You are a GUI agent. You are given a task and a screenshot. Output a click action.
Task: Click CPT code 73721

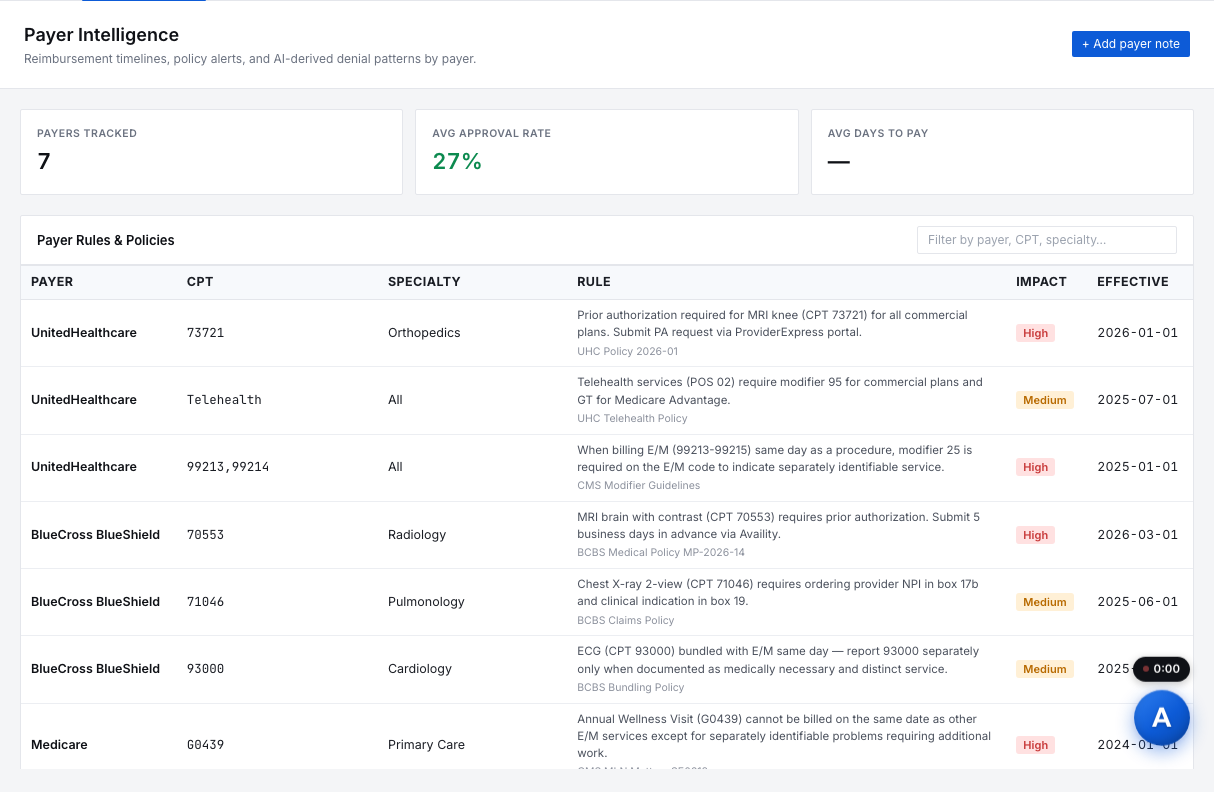click(205, 333)
